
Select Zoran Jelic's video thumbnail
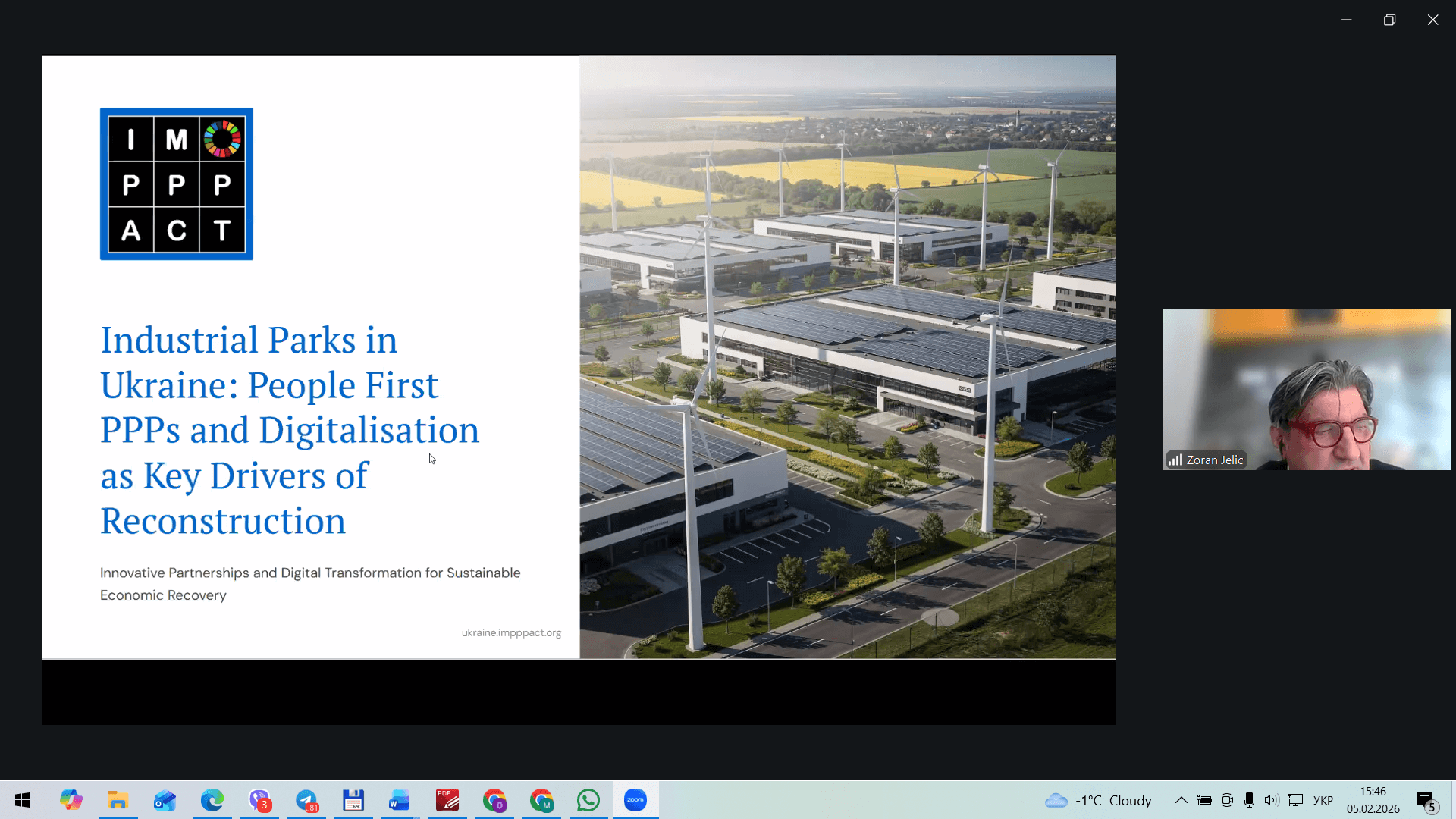click(1306, 389)
